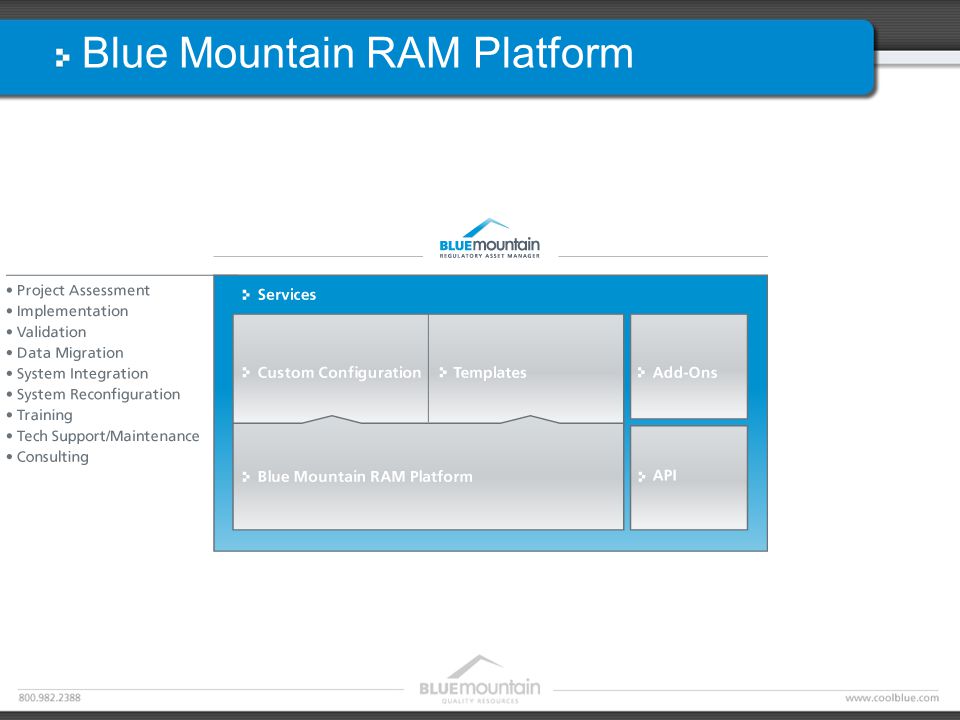
Task: Click the Blue Mountain RAM Platform block label
Action: pyautogui.click(x=365, y=476)
